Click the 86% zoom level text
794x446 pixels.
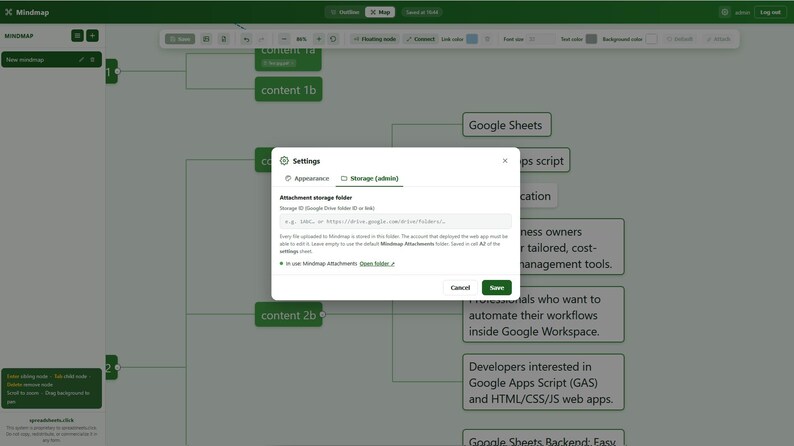(301, 39)
